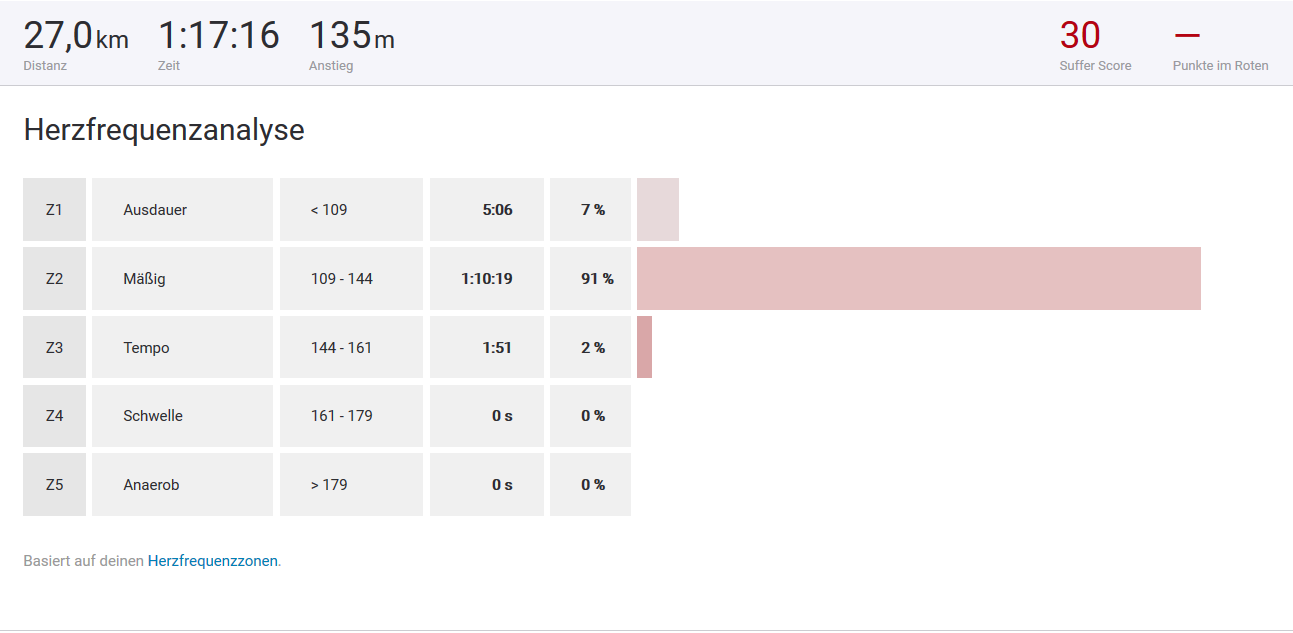Click the 109 - 144 heart rate range
This screenshot has width=1293, height=633.
(x=342, y=279)
